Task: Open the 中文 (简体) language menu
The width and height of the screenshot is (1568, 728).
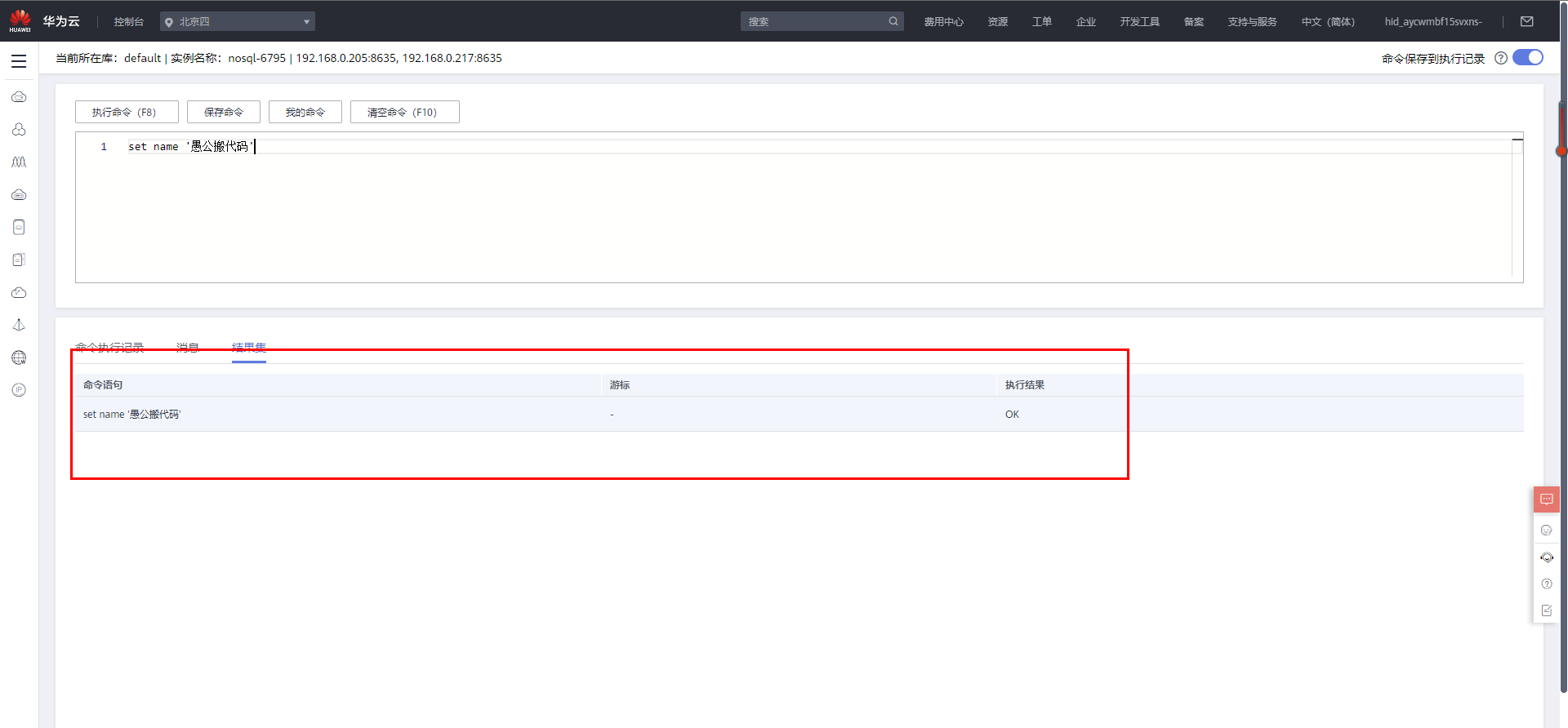Action: [1328, 22]
